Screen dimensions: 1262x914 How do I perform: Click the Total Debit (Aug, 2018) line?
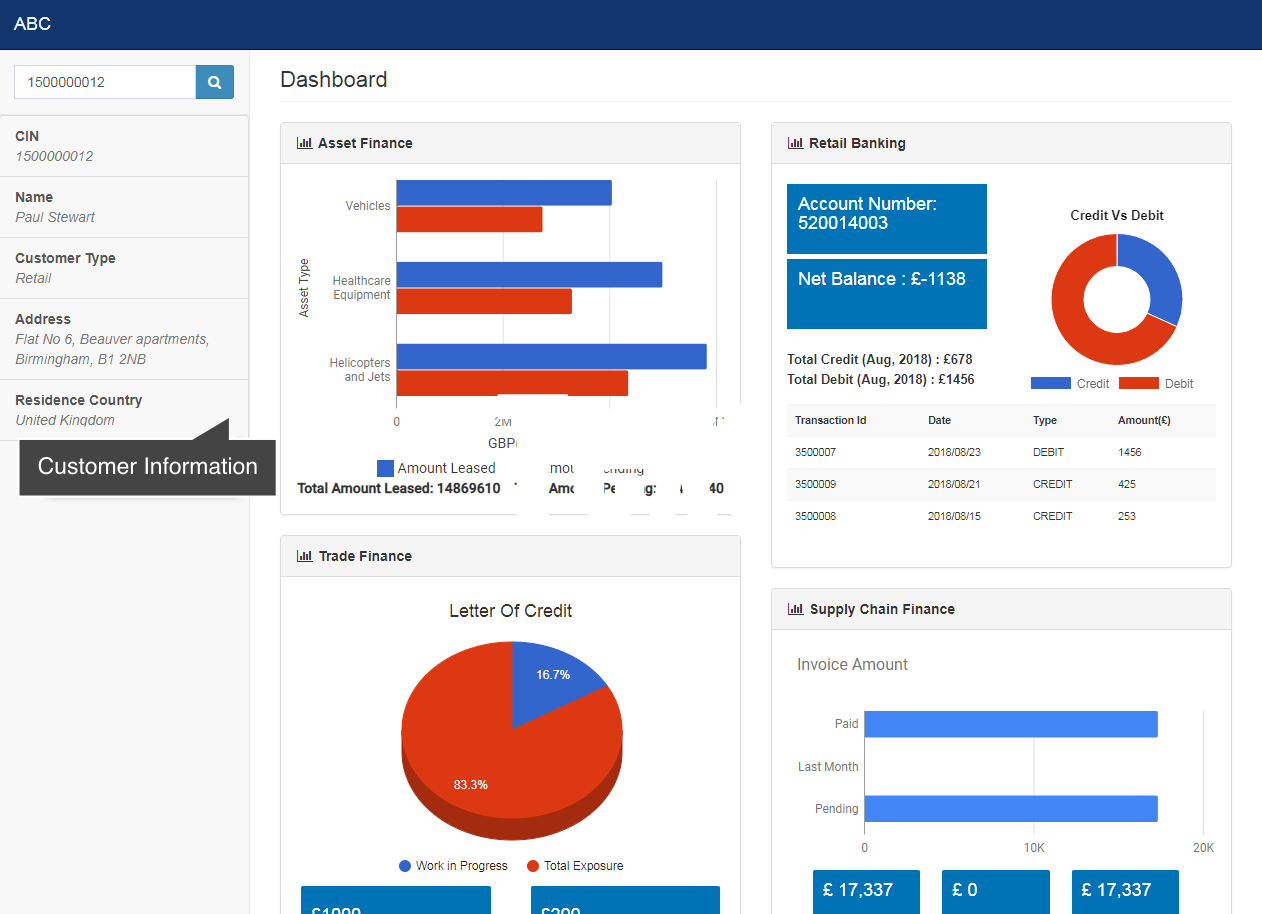click(x=881, y=379)
